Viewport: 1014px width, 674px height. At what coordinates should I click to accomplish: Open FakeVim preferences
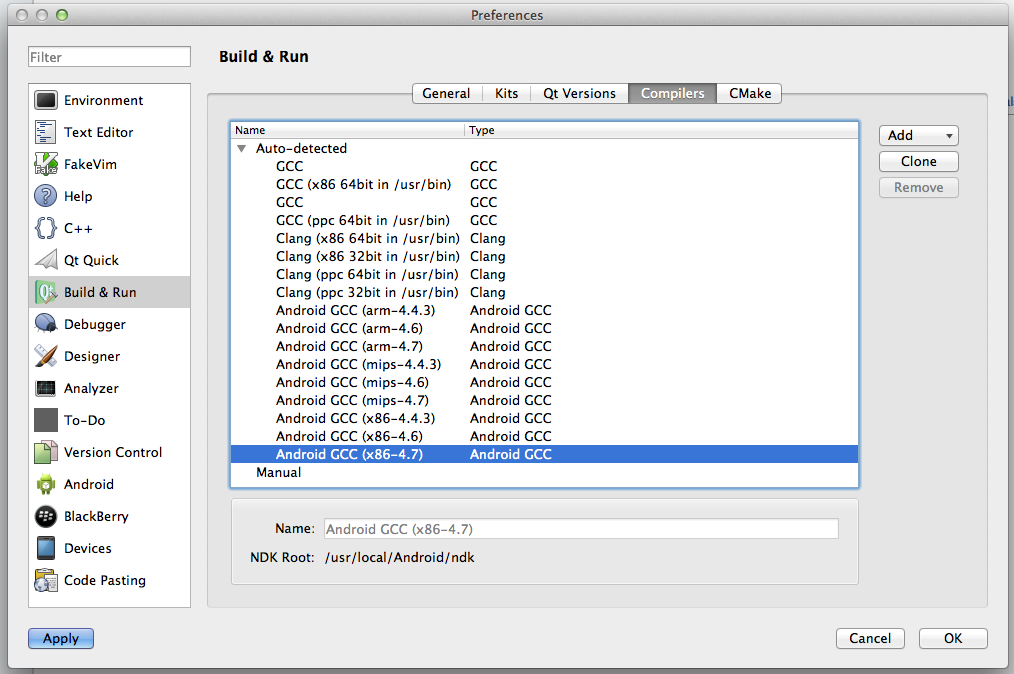coord(44,164)
